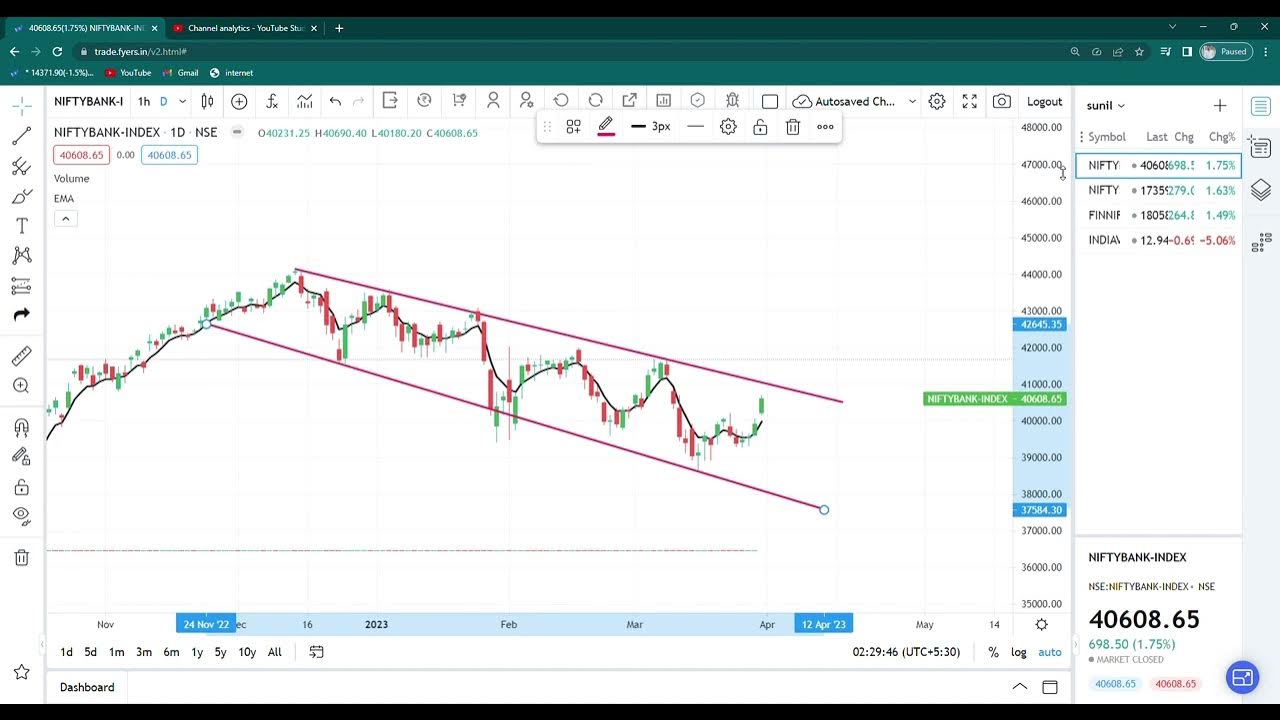The image size is (1280, 720).
Task: Click the bar chart report icon
Action: [663, 101]
